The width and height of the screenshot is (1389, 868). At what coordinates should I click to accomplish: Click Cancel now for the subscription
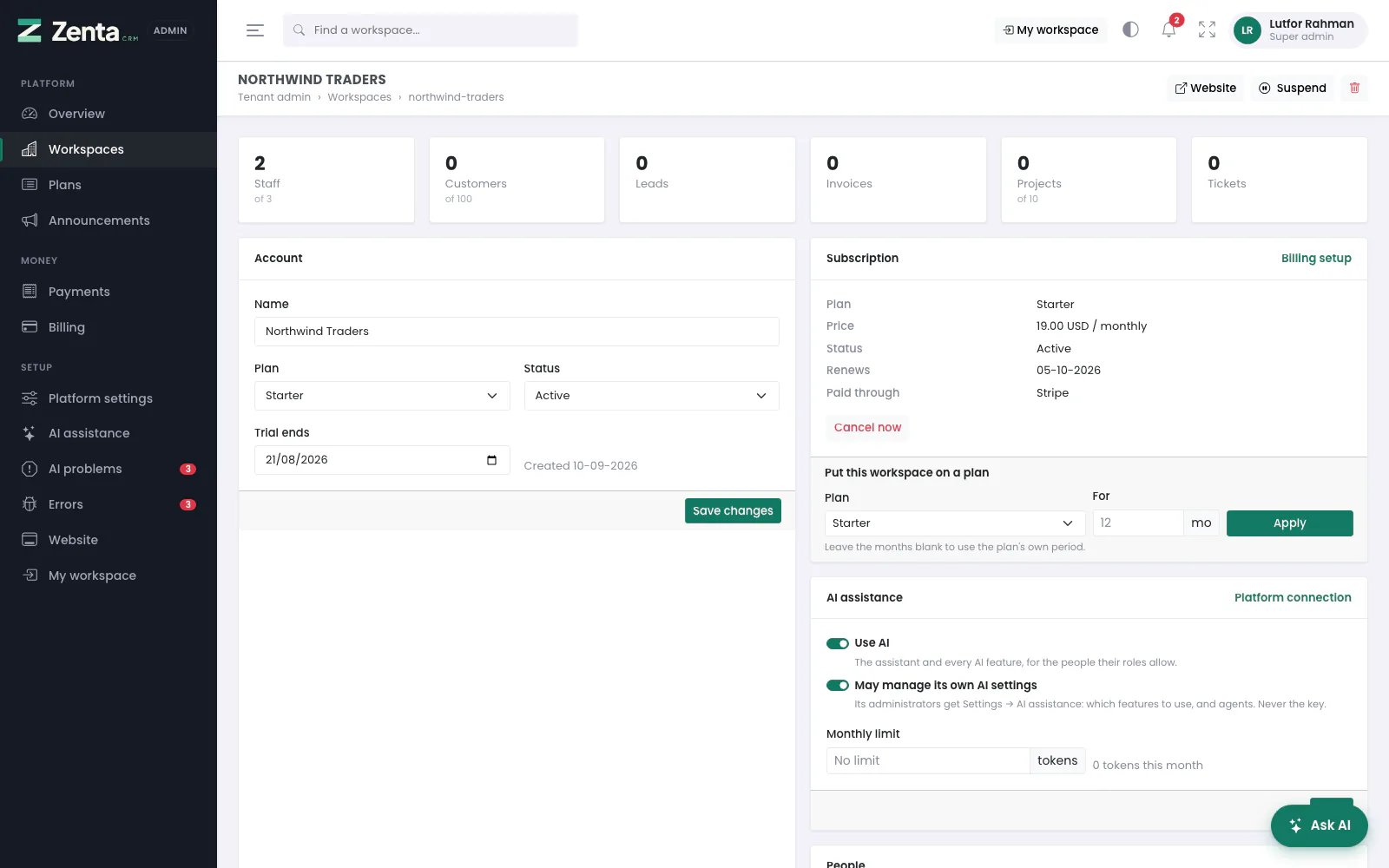point(867,427)
